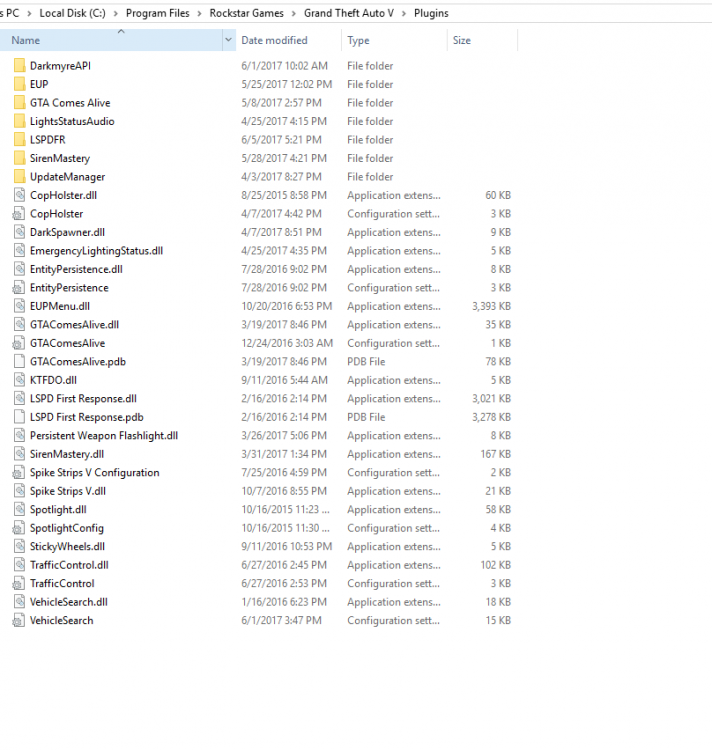Select the CopHolster configuration file icon
Viewport: 712px width, 750px height.
(19, 214)
